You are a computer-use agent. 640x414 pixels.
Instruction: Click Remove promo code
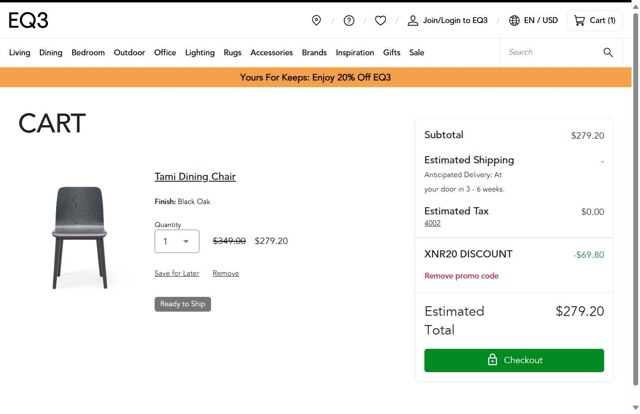pos(461,276)
